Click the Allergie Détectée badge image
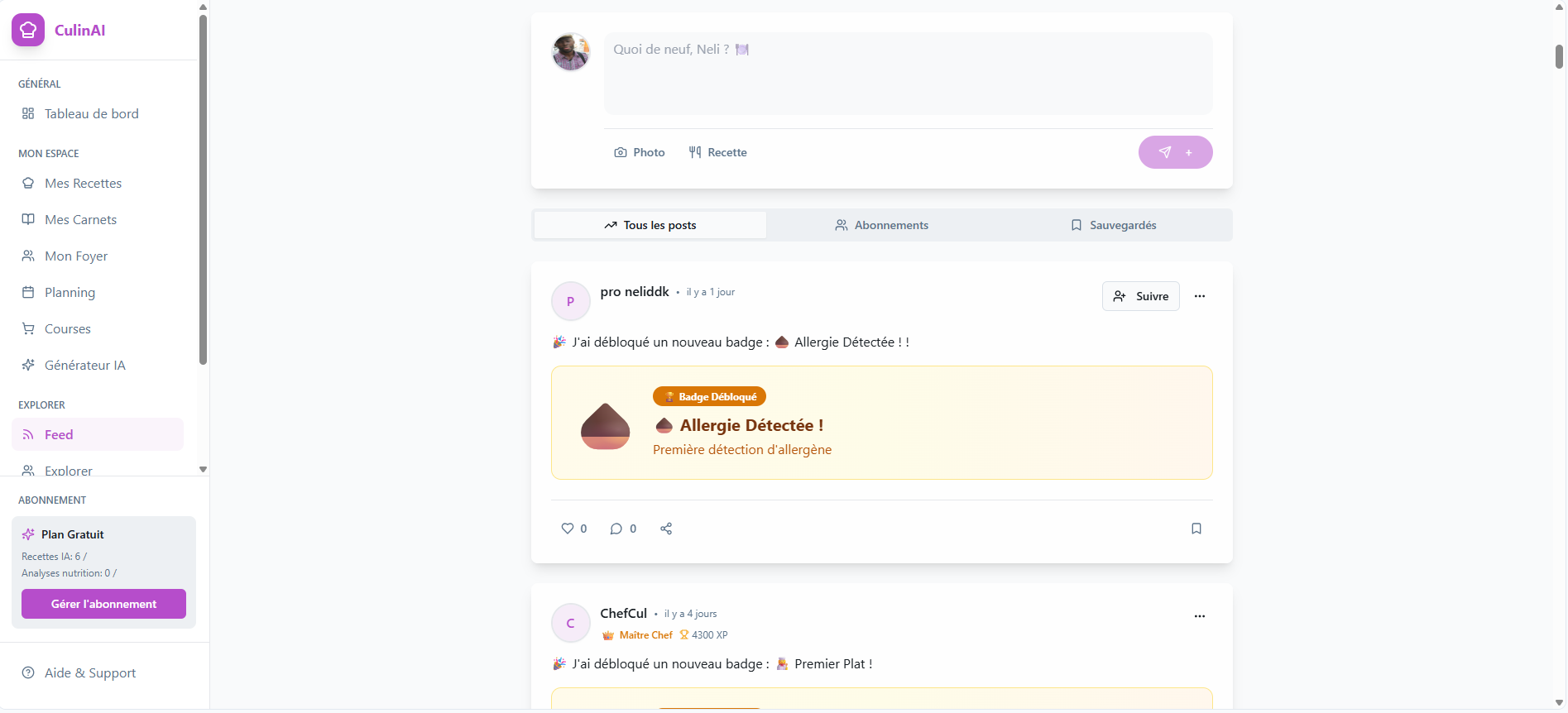This screenshot has width=1568, height=713. [606, 426]
